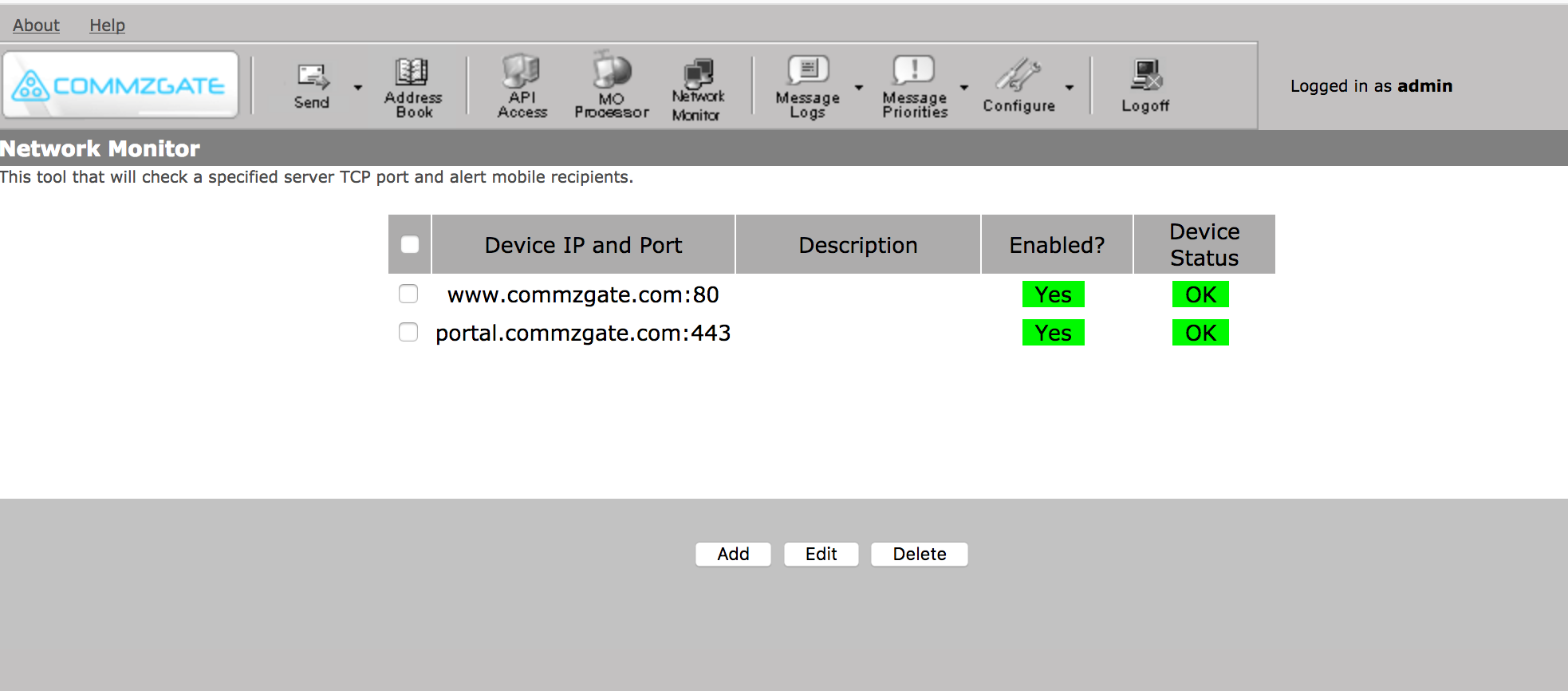
Task: Click the Network Monitor page title
Action: click(x=100, y=148)
